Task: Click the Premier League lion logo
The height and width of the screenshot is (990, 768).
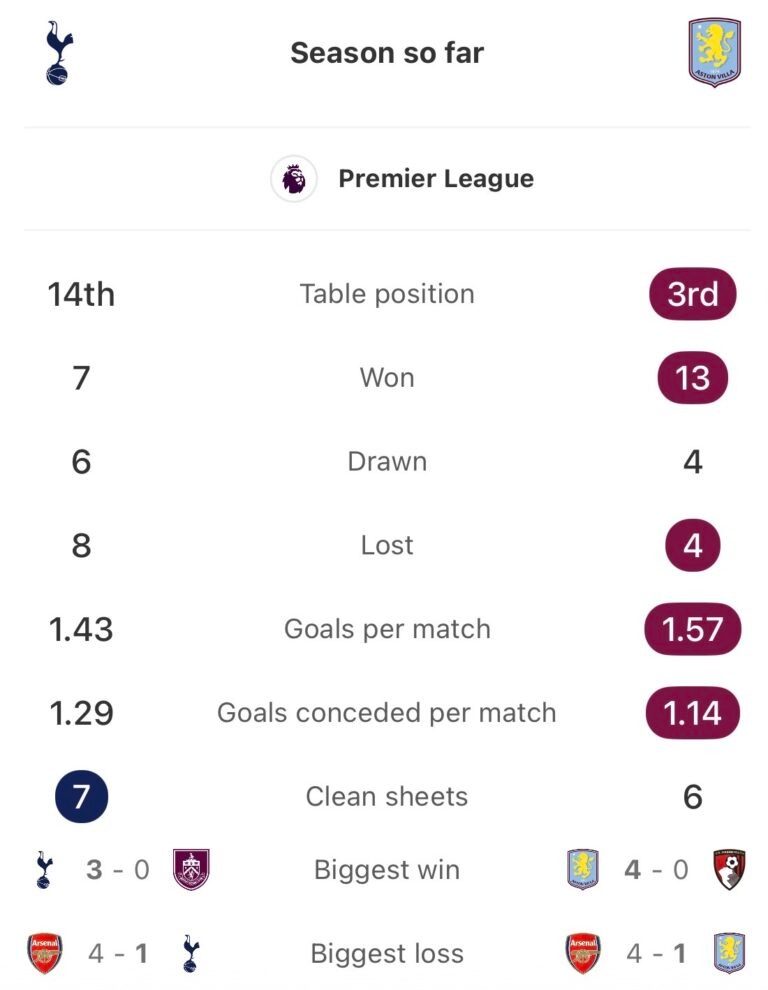Action: point(294,180)
